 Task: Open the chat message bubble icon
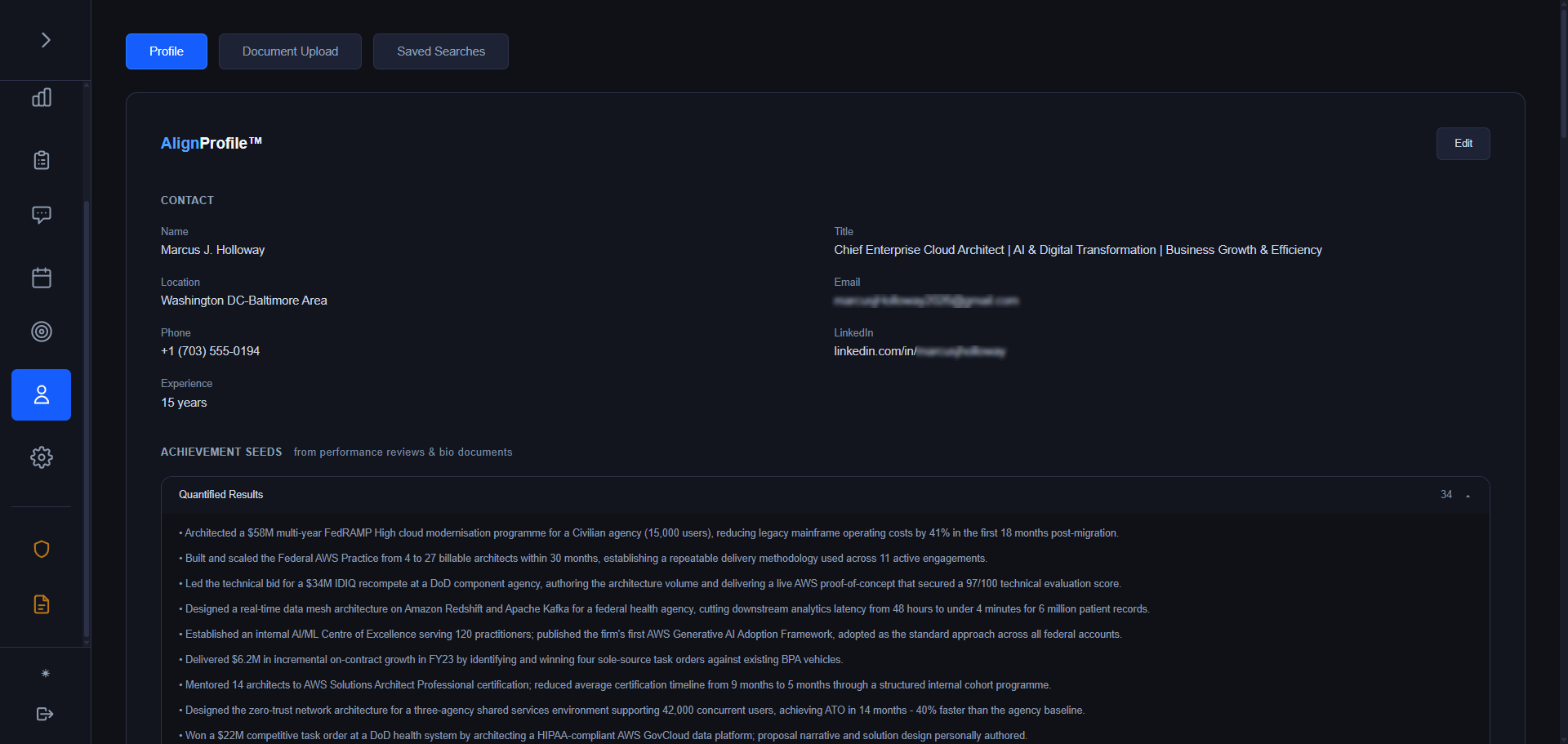point(42,215)
